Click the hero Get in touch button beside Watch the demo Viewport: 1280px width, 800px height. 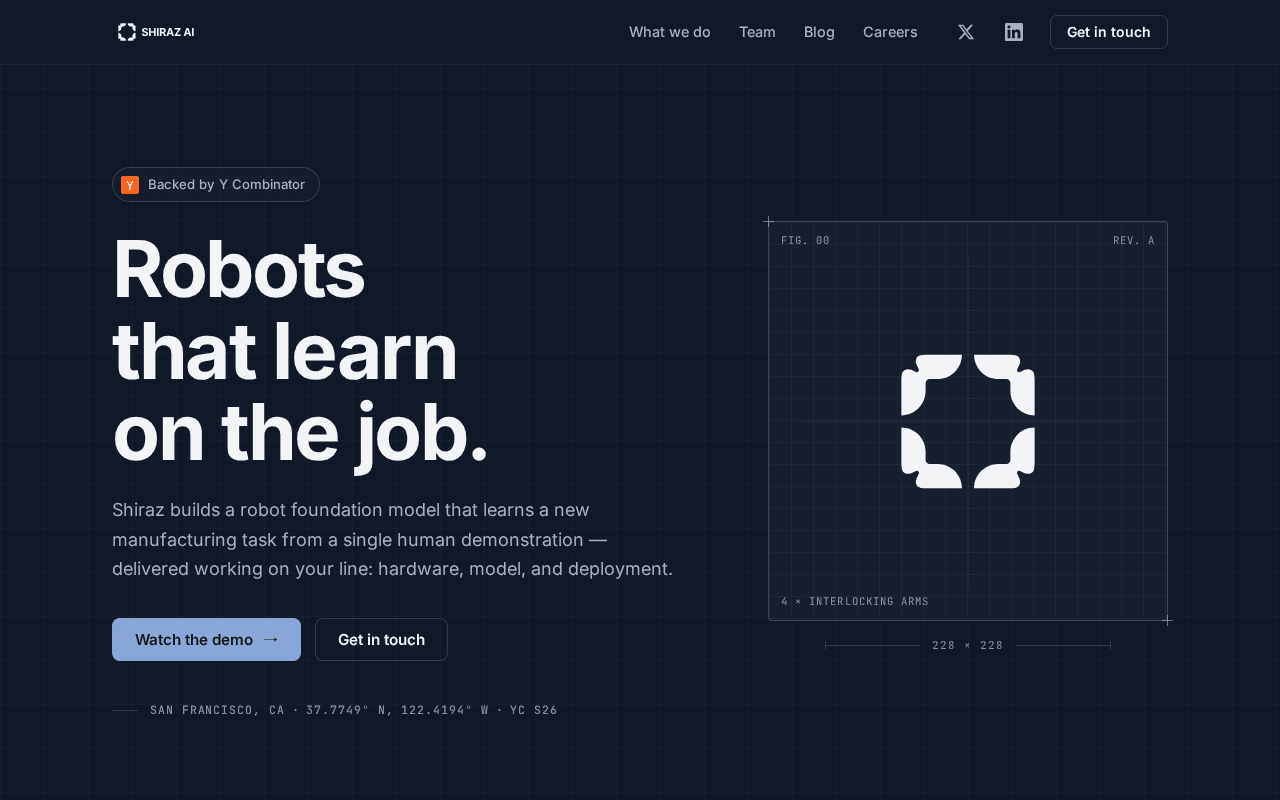381,639
